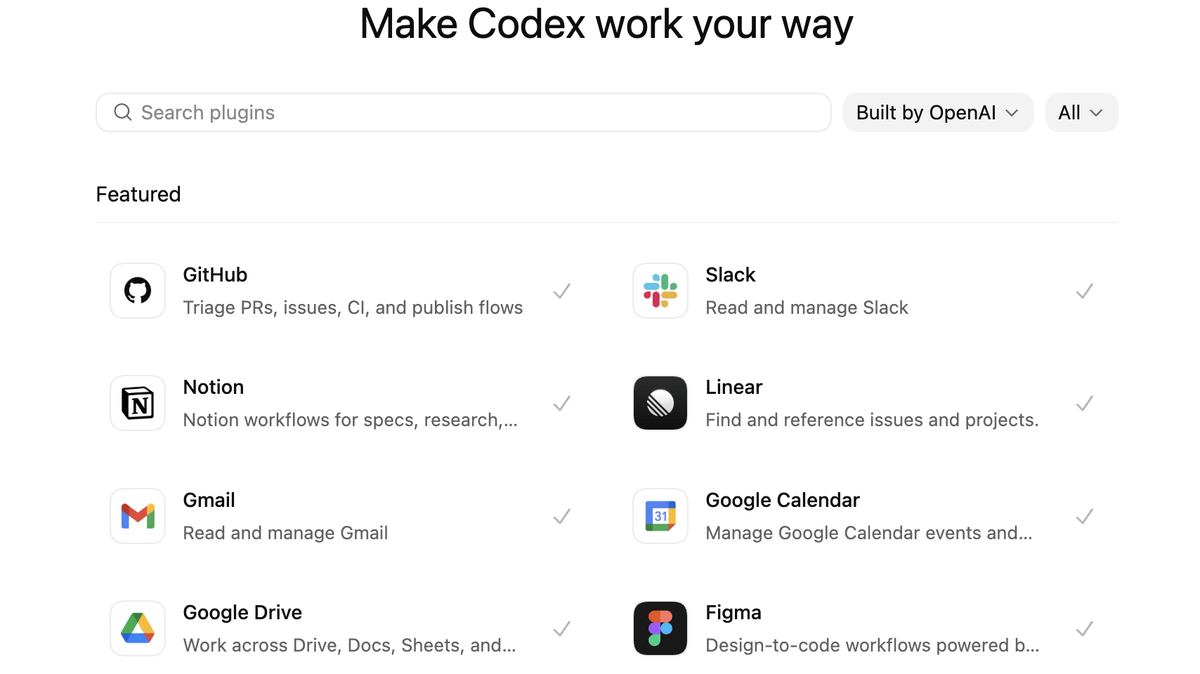Click the Linear plugin icon
Screen dimensions: 1200x674
[660, 403]
